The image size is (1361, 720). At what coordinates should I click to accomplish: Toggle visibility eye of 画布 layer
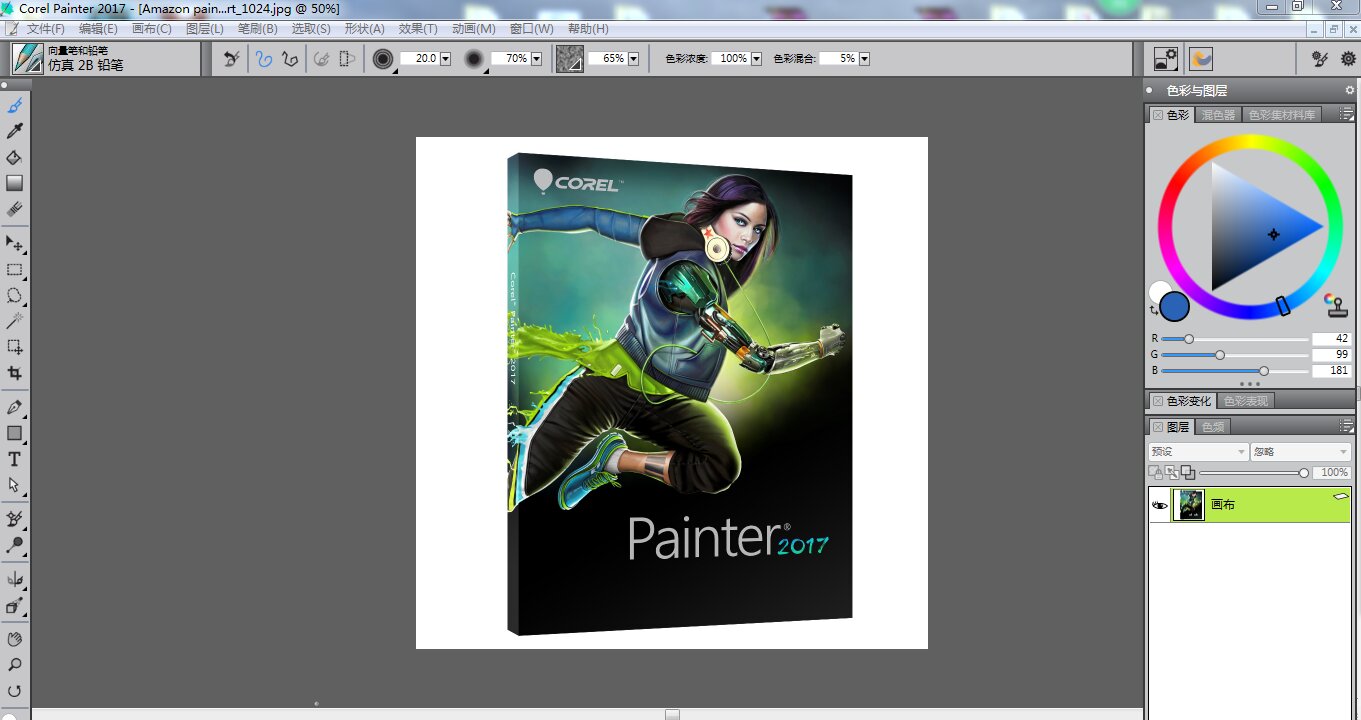1160,505
